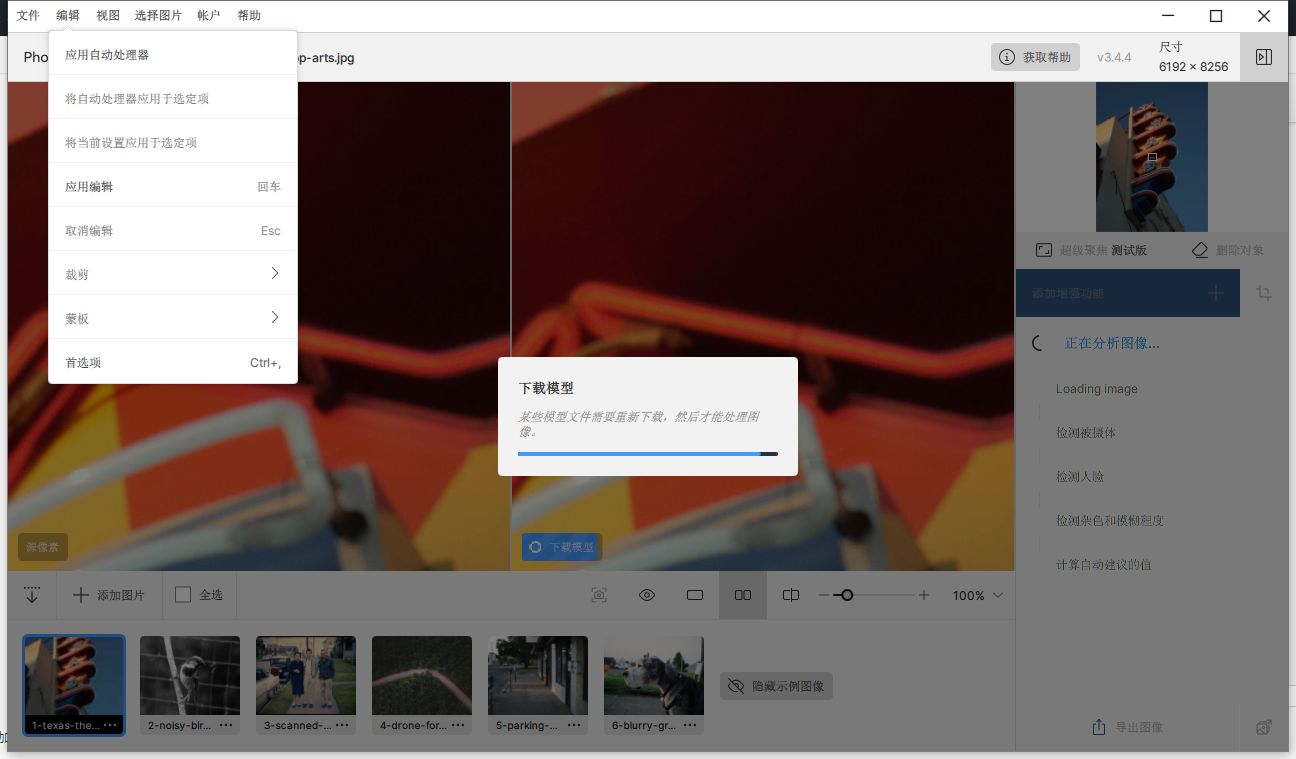The image size is (1296, 759).
Task: Open more options for 2-noisy-bir thumbnail
Action: click(226, 725)
